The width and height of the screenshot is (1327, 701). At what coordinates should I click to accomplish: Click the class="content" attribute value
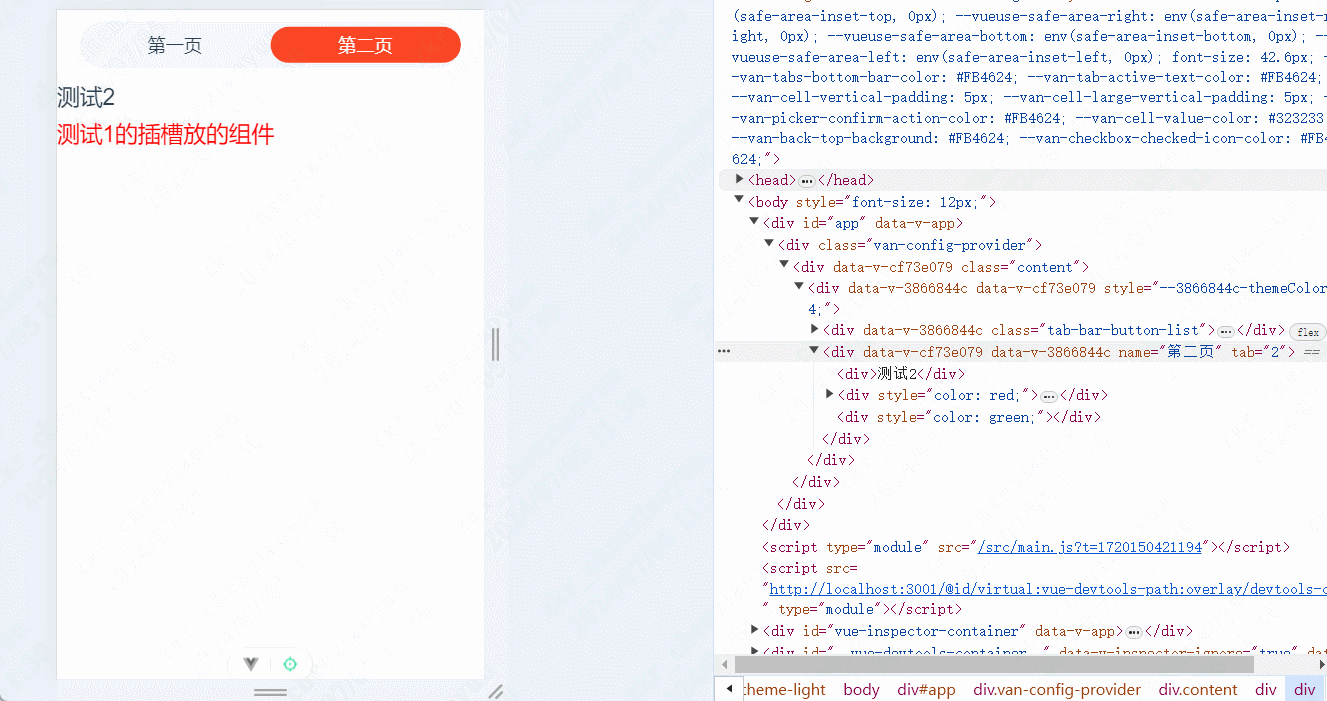(x=1046, y=267)
